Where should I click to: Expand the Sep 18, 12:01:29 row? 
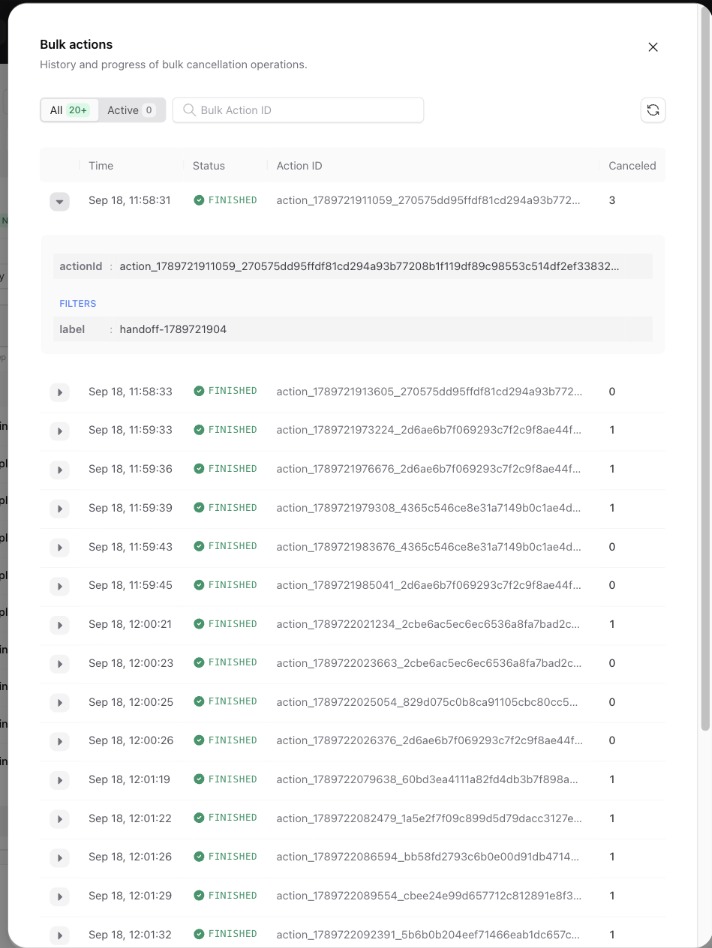click(59, 897)
